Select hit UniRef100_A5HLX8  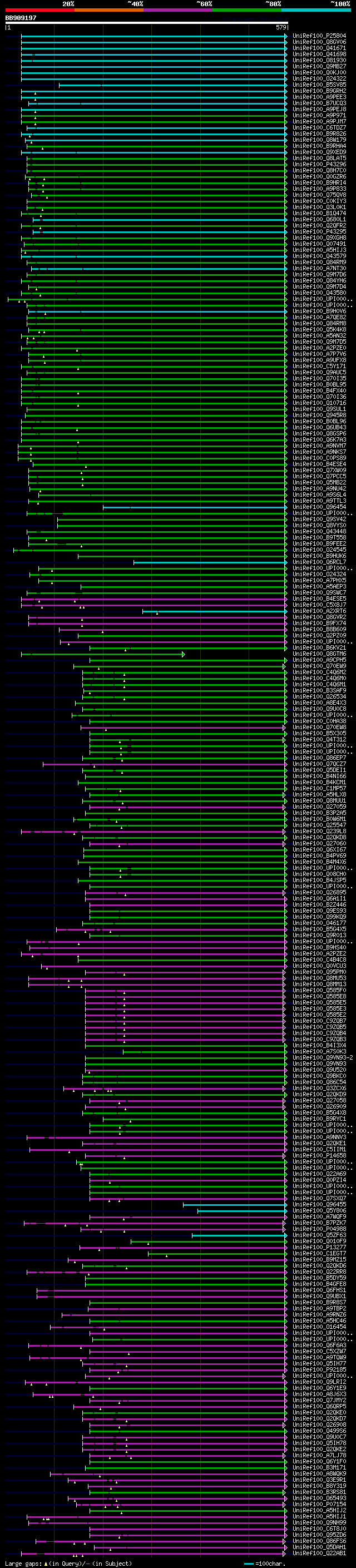click(x=319, y=794)
